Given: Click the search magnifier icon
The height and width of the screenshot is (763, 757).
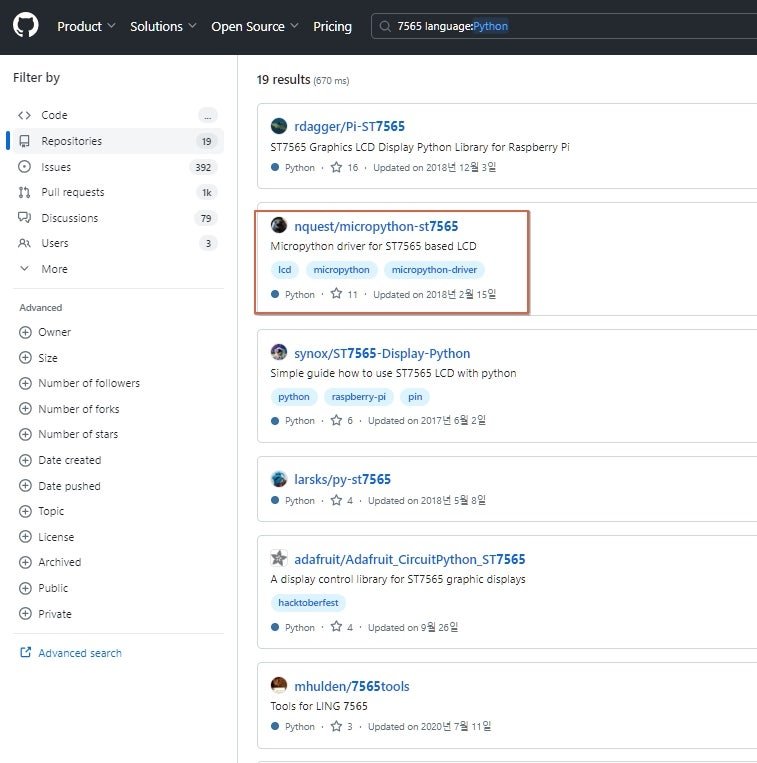Looking at the screenshot, I should [385, 26].
